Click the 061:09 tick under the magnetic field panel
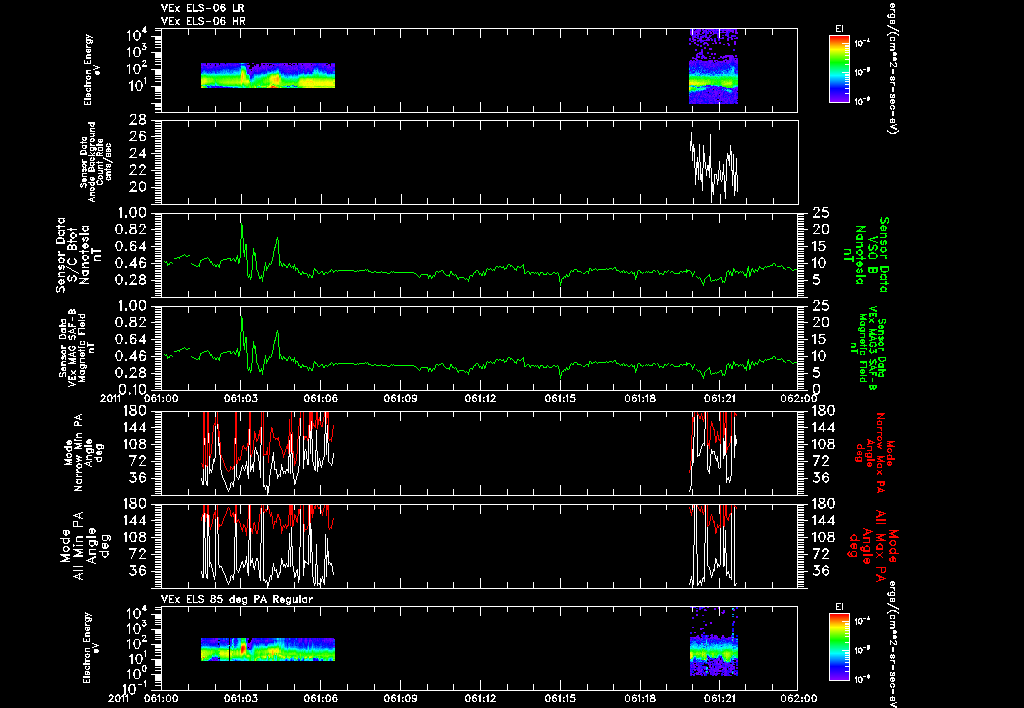 coord(400,398)
